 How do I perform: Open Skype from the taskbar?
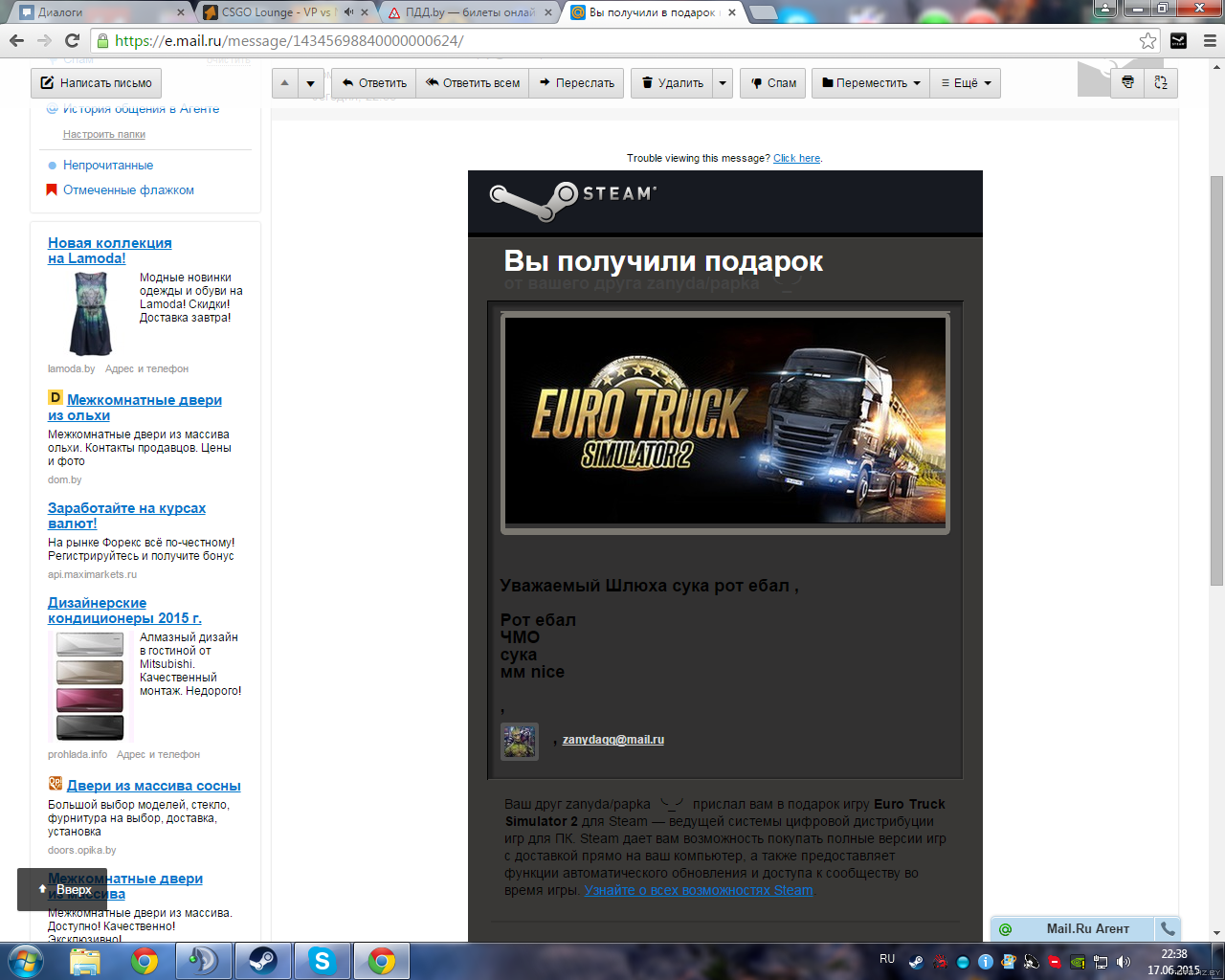[323, 961]
